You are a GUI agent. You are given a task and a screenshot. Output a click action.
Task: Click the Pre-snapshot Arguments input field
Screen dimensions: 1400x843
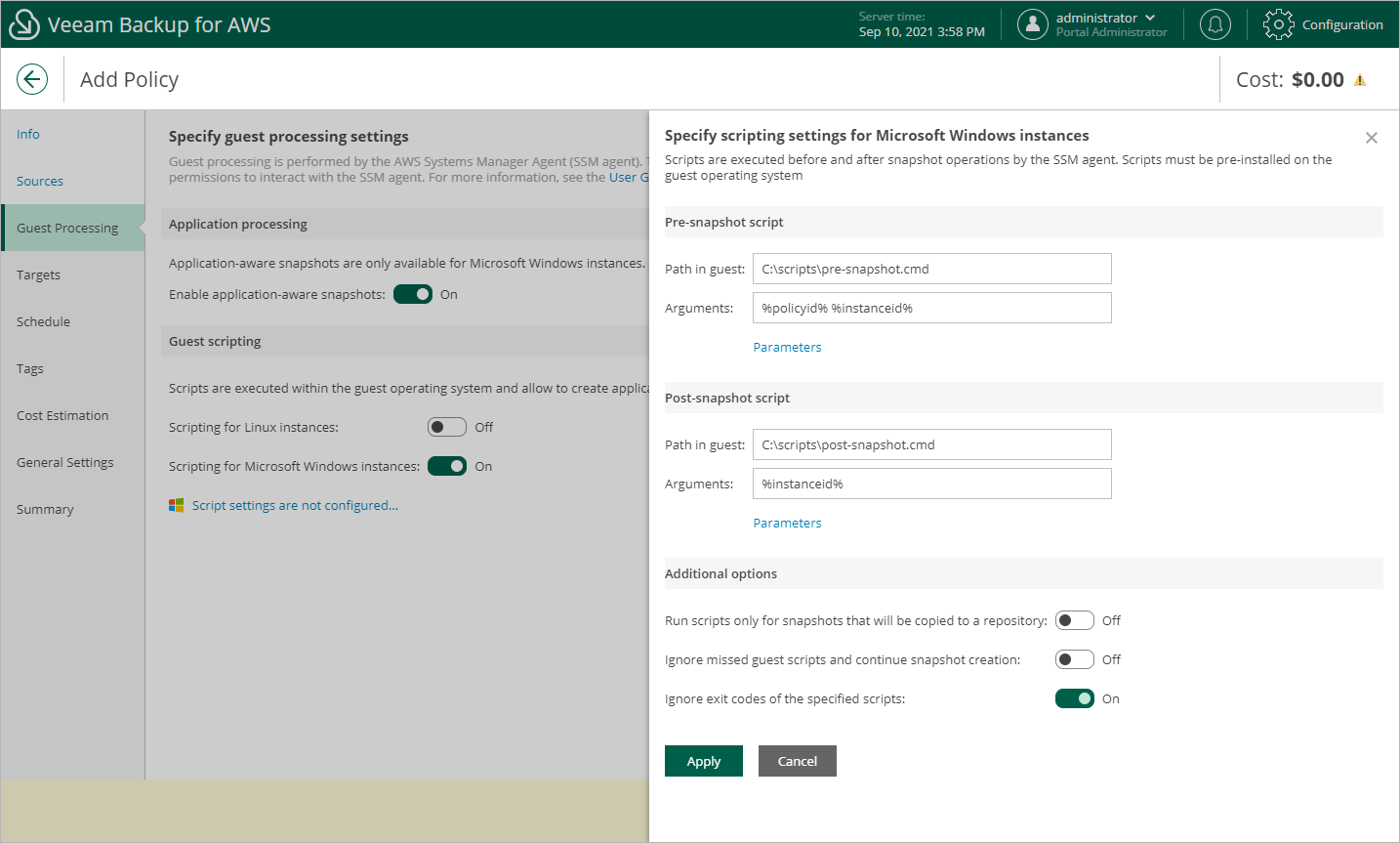coord(931,308)
